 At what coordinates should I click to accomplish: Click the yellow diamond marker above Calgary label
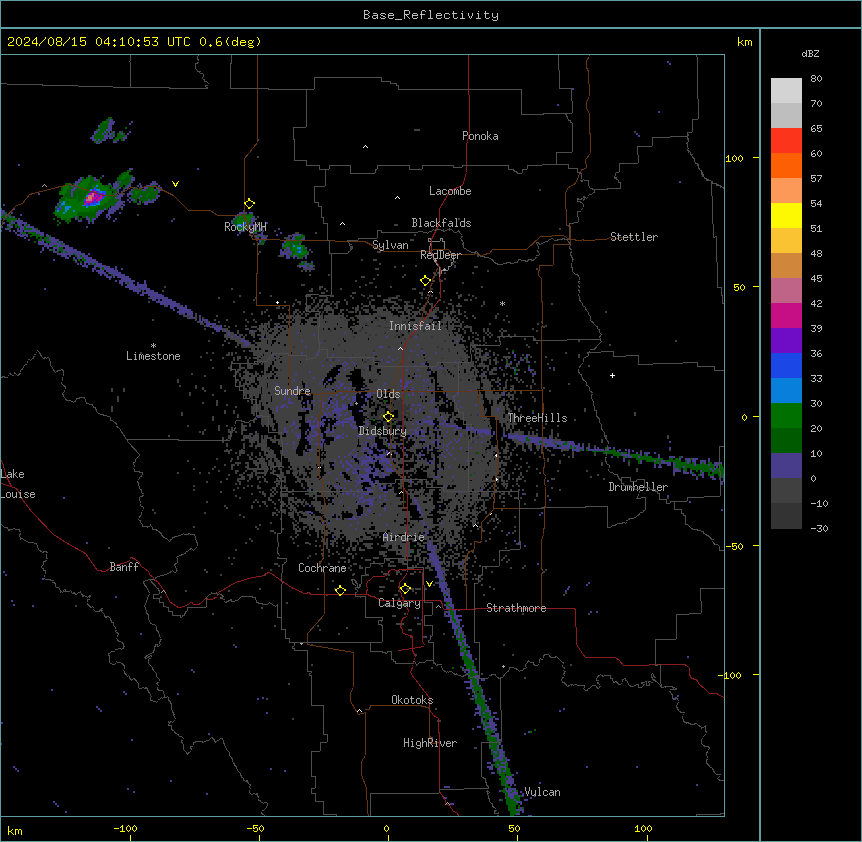[x=405, y=589]
